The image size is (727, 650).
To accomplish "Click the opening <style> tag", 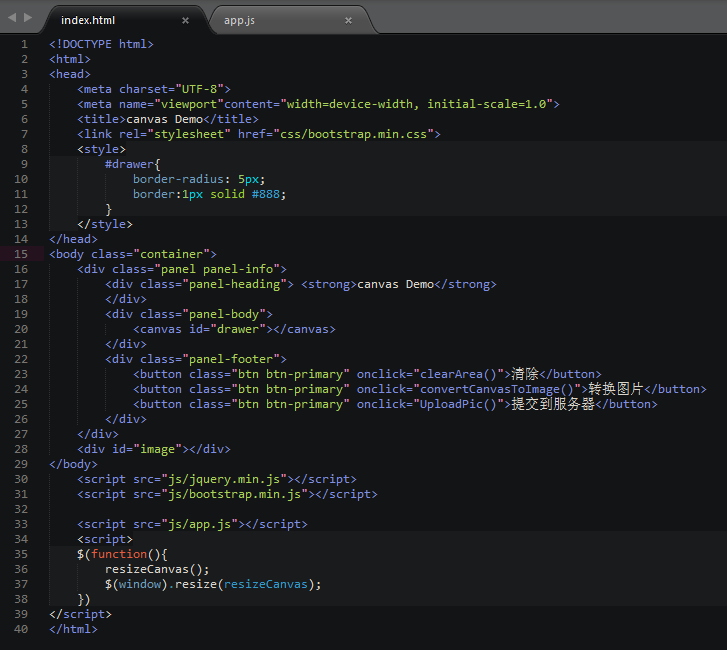I will (101, 149).
